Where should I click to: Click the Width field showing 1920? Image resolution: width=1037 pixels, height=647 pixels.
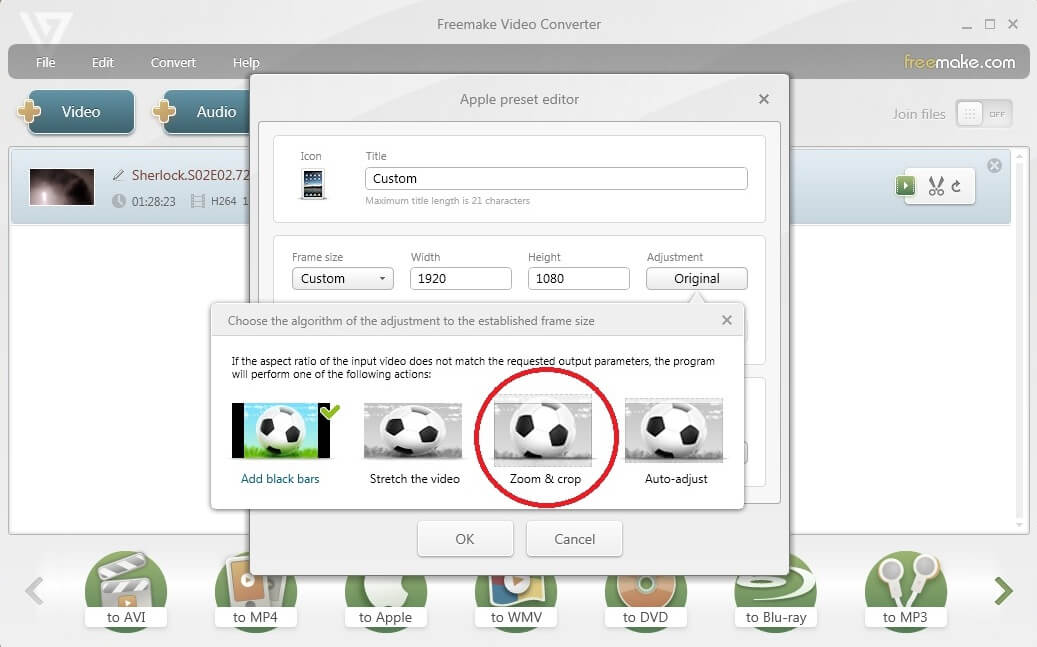click(x=461, y=279)
